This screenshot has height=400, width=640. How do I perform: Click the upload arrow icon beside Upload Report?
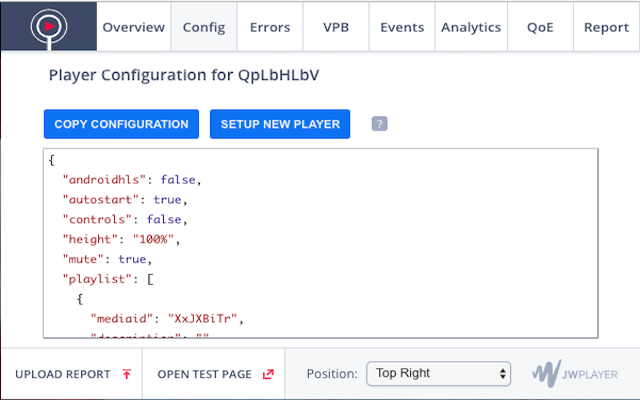coord(126,374)
